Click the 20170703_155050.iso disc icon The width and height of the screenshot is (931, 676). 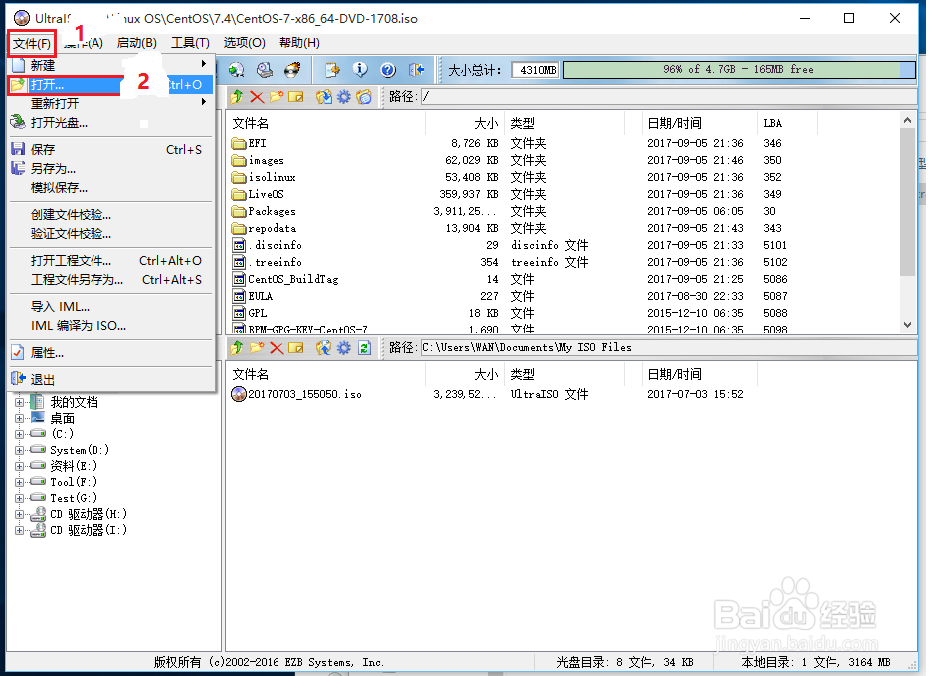(x=239, y=394)
